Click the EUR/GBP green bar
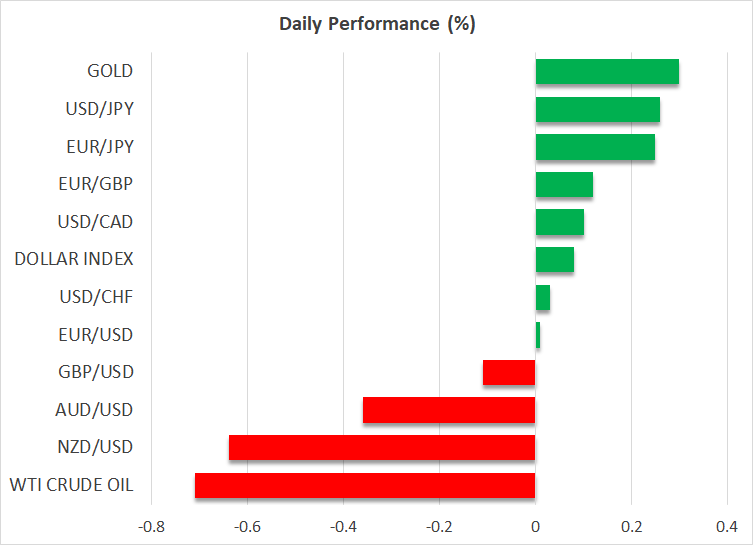The width and height of the screenshot is (753, 545). click(564, 185)
